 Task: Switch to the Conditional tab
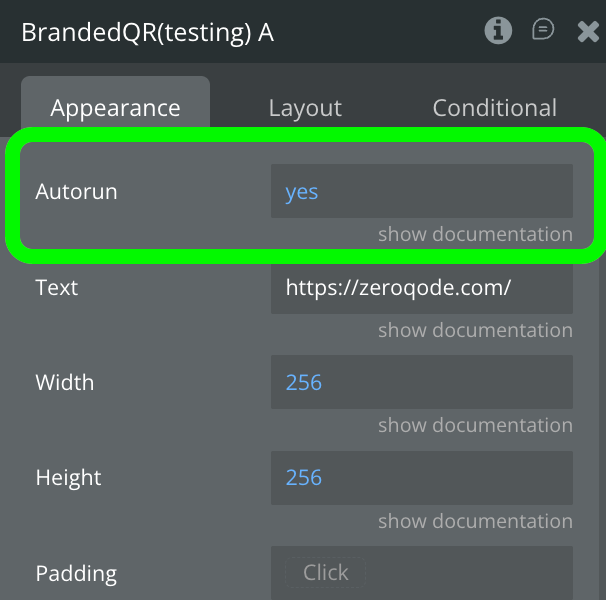point(494,108)
